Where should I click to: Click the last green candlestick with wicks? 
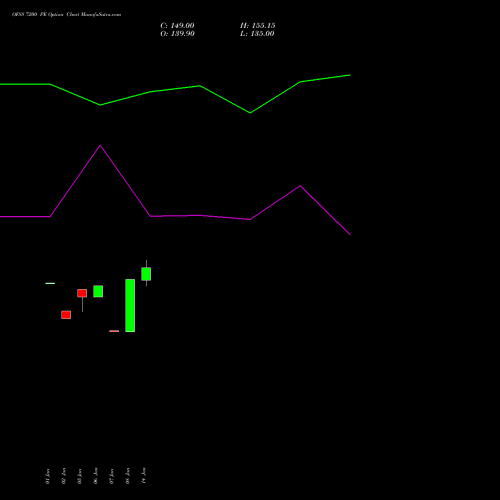[x=146, y=274]
